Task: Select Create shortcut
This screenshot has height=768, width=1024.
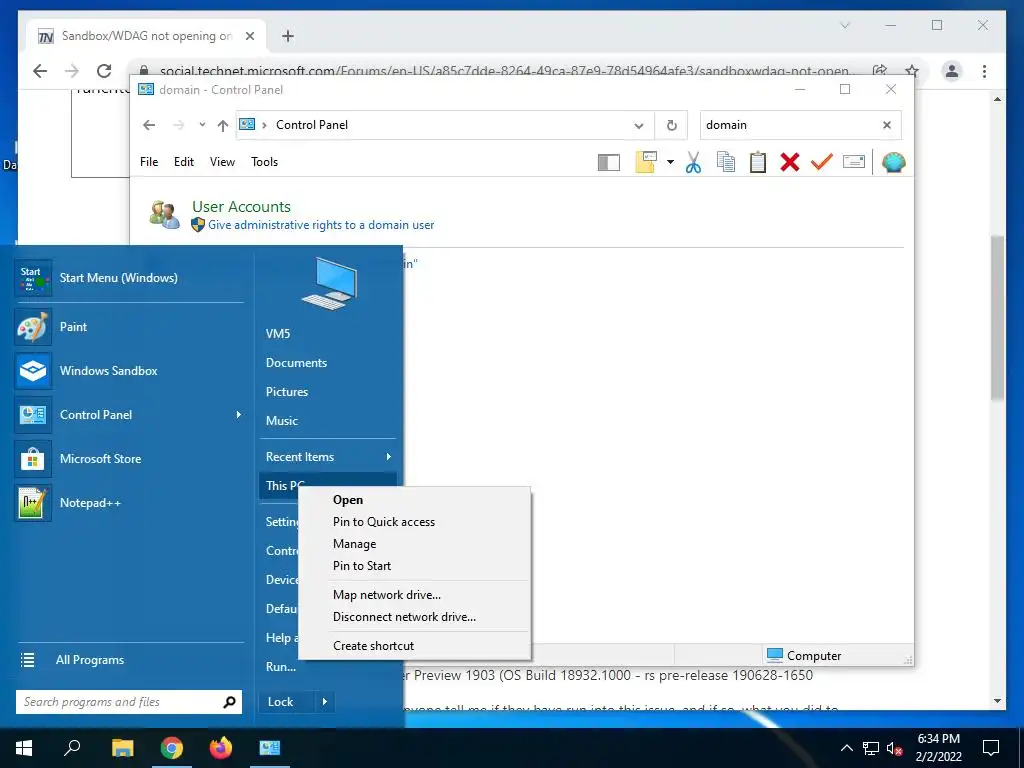Action: 414,646
